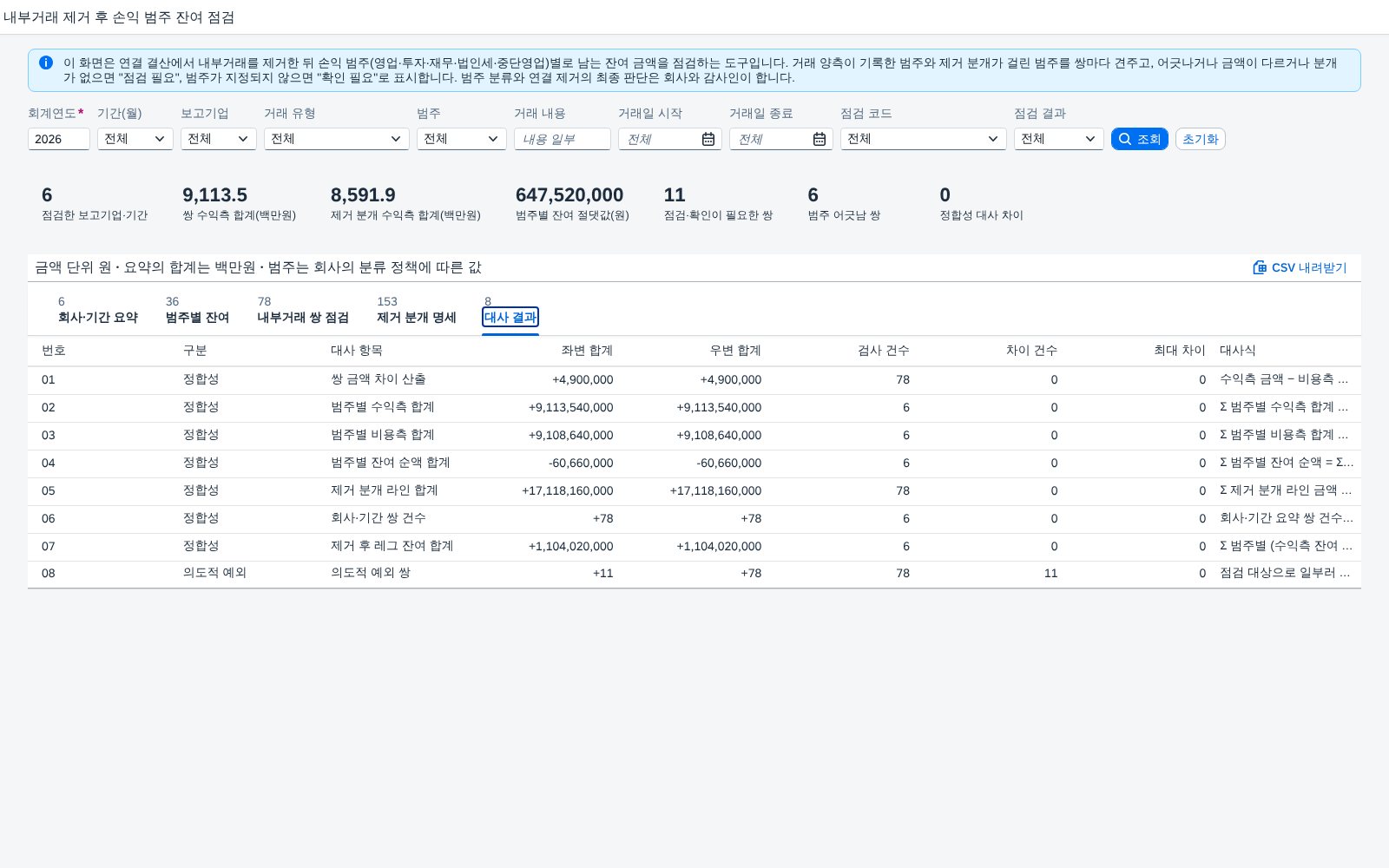The width and height of the screenshot is (1389, 868).
Task: Open the 범주 dropdown
Action: tap(462, 139)
